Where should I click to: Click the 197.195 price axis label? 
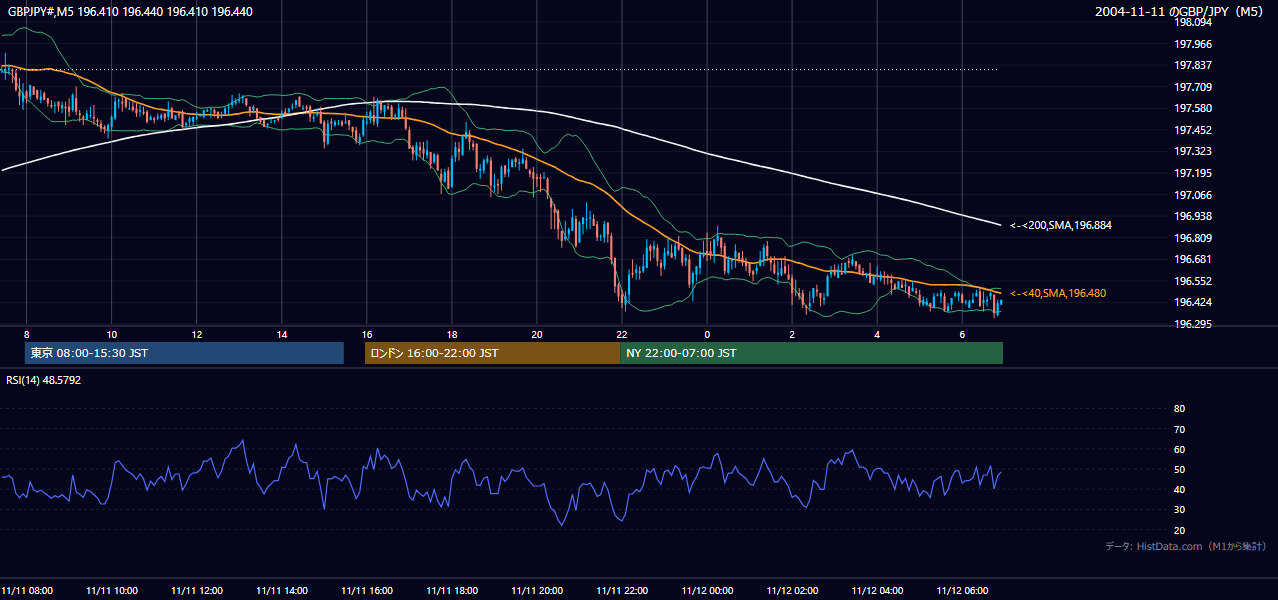pos(1193,173)
